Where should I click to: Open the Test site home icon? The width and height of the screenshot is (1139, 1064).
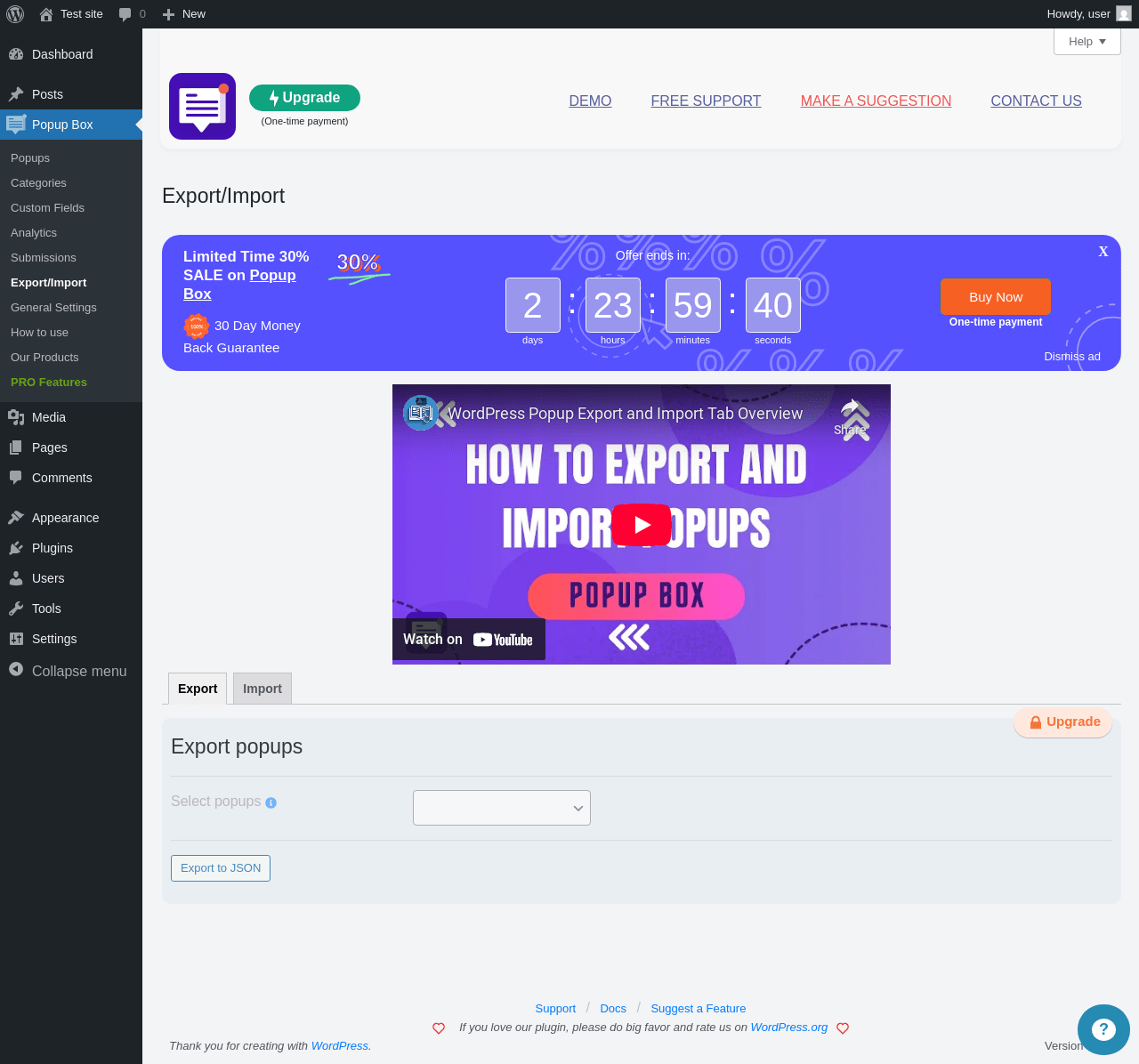tap(46, 14)
